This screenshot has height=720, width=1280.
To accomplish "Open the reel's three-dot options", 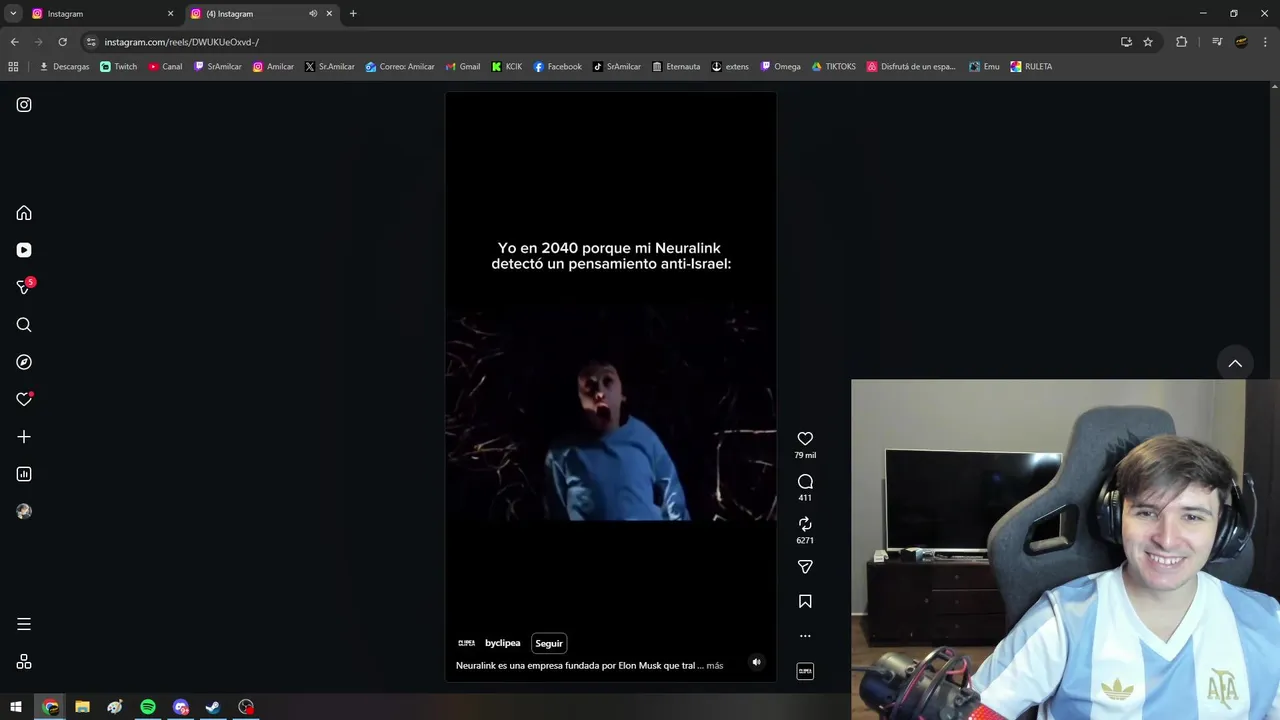I will tap(805, 636).
